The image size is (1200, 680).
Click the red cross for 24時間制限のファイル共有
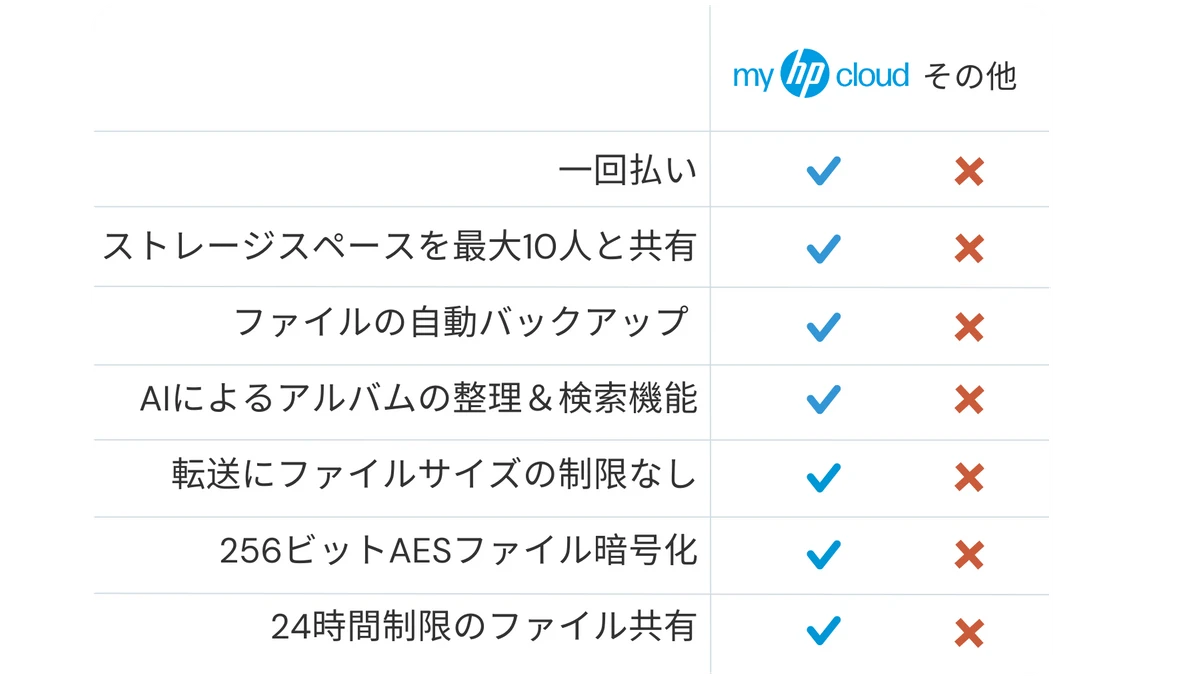[969, 632]
